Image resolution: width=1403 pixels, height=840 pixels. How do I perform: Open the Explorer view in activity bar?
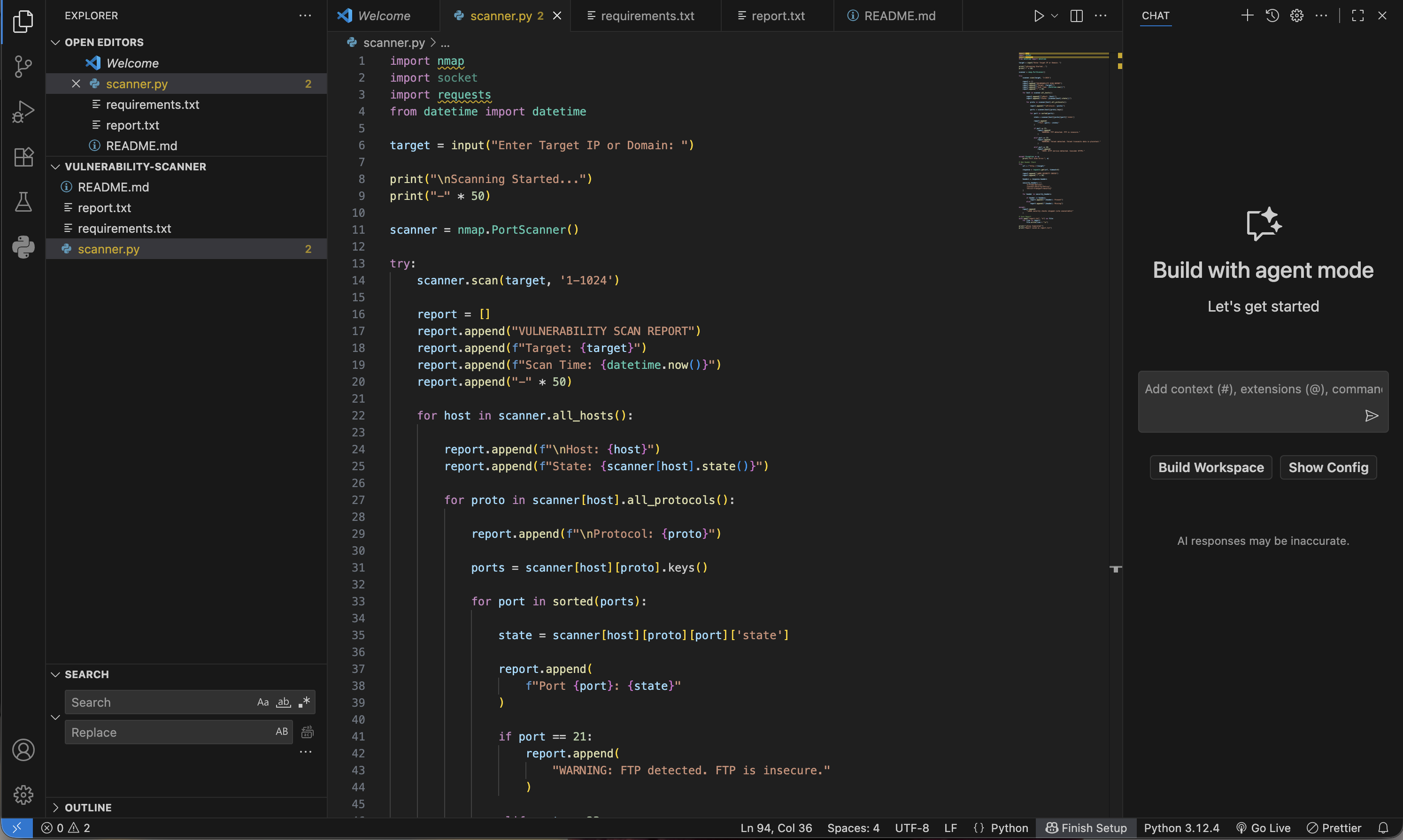23,22
